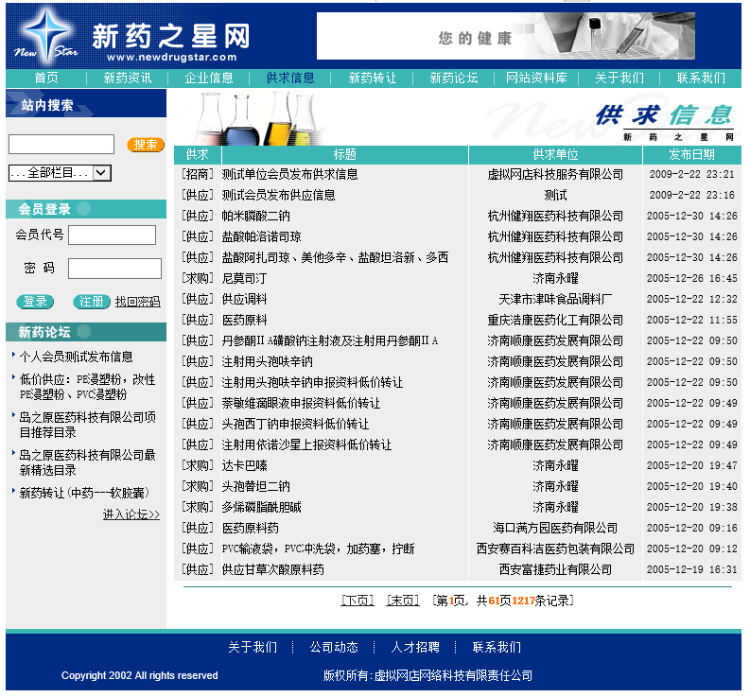750x697 pixels.
Task: Click date 2009-2-22 23:21
Action: [692, 174]
